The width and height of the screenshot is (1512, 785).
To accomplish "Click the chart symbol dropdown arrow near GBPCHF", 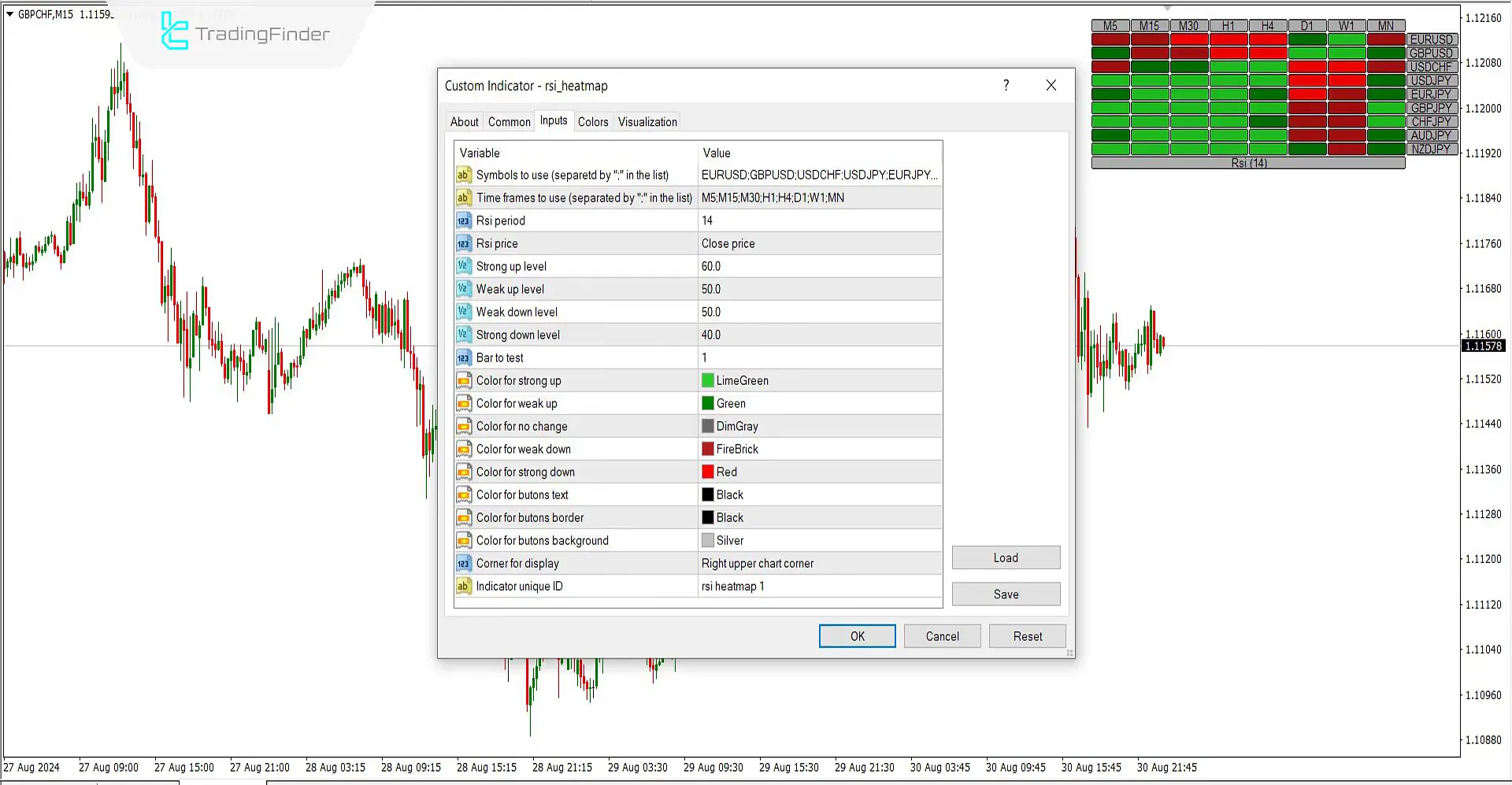I will [x=9, y=14].
